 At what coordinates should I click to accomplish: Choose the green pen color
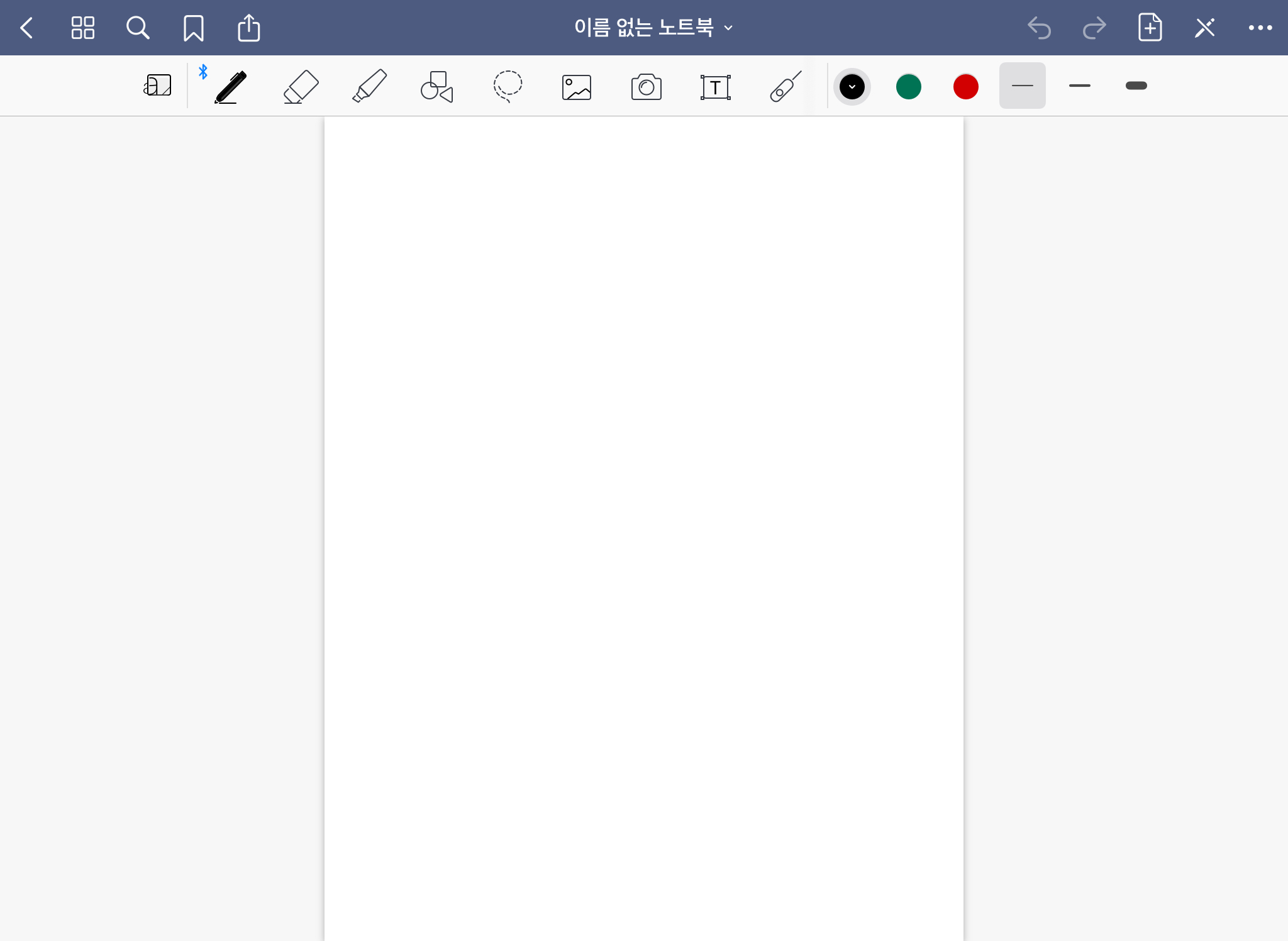click(x=908, y=86)
